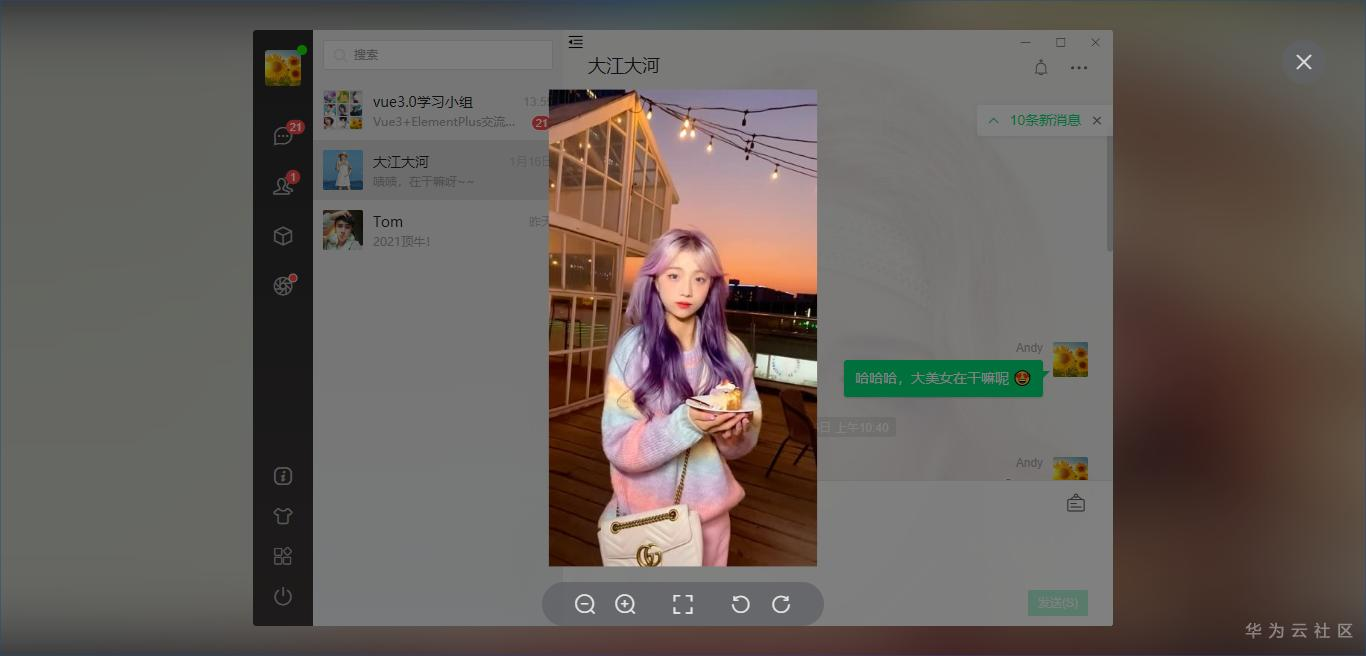Viewport: 1366px width, 656px height.
Task: Select the Tom conversation
Action: click(x=430, y=230)
